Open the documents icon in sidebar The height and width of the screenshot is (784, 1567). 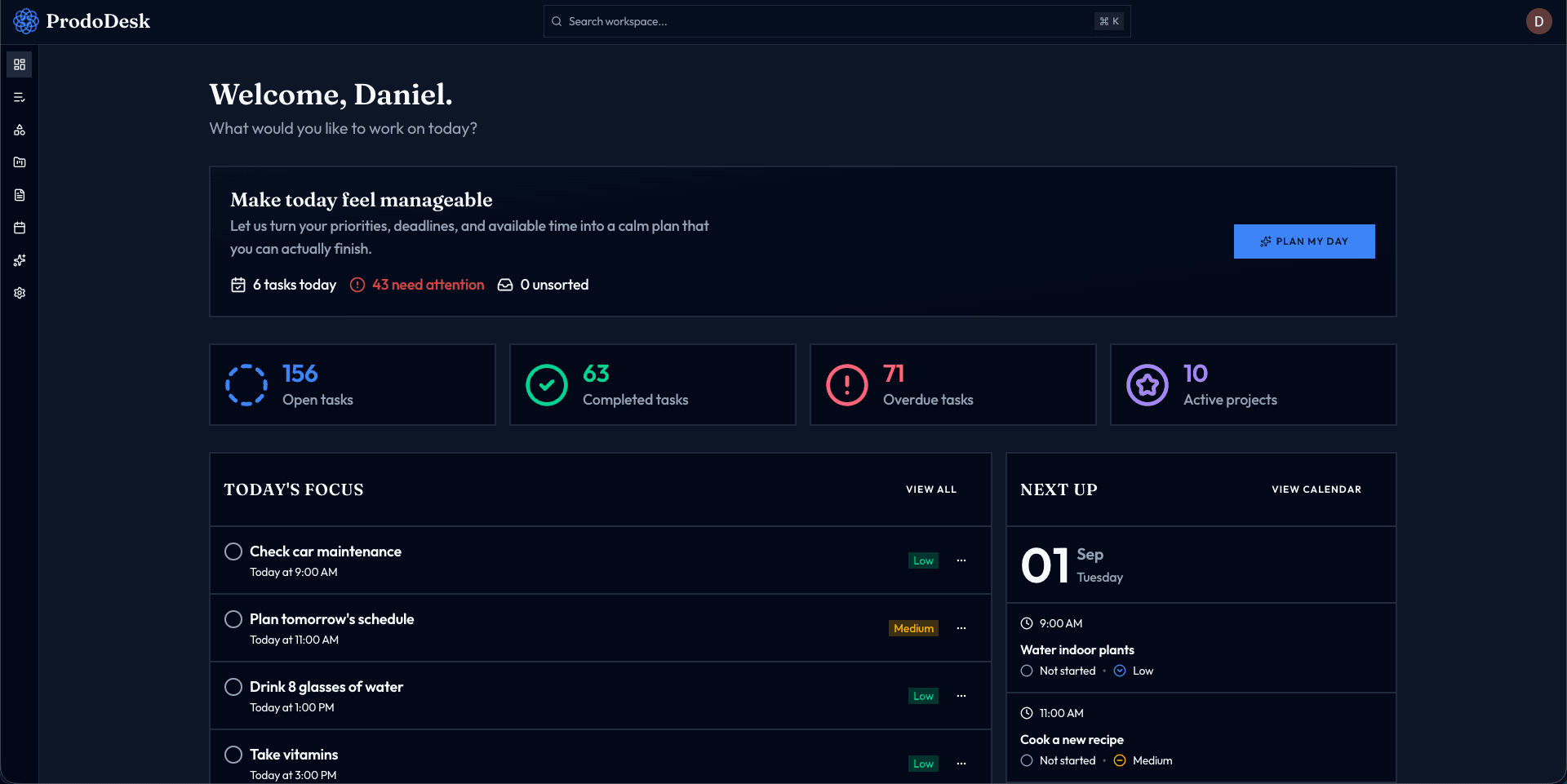click(20, 195)
